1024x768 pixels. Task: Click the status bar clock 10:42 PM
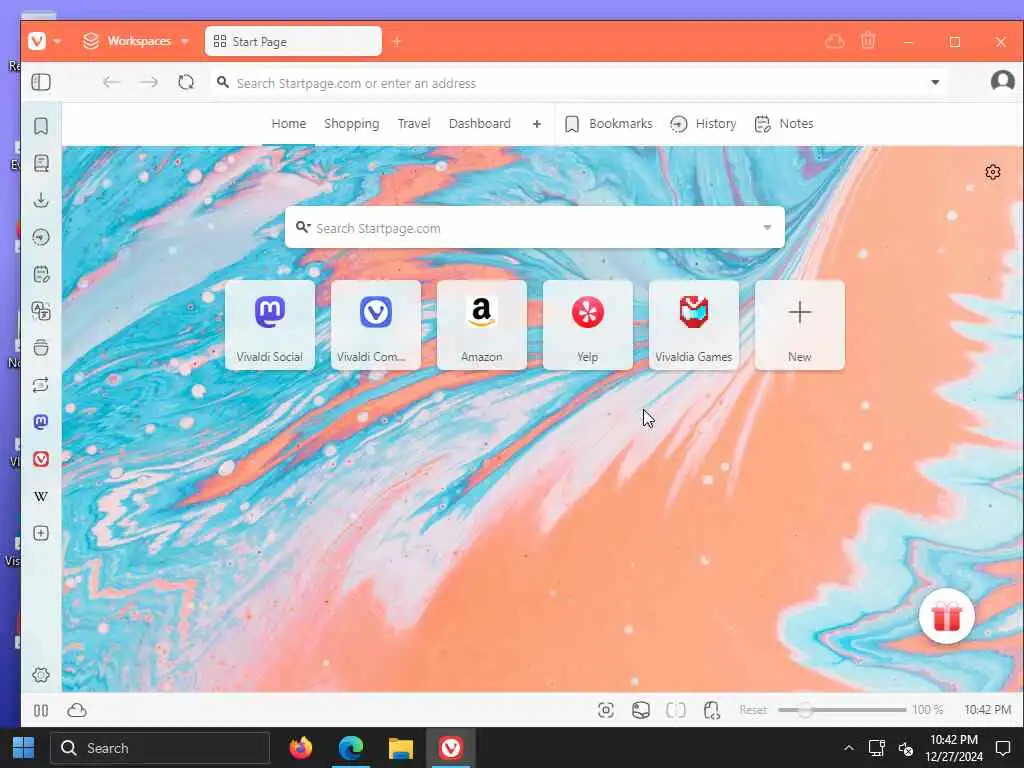(x=987, y=710)
